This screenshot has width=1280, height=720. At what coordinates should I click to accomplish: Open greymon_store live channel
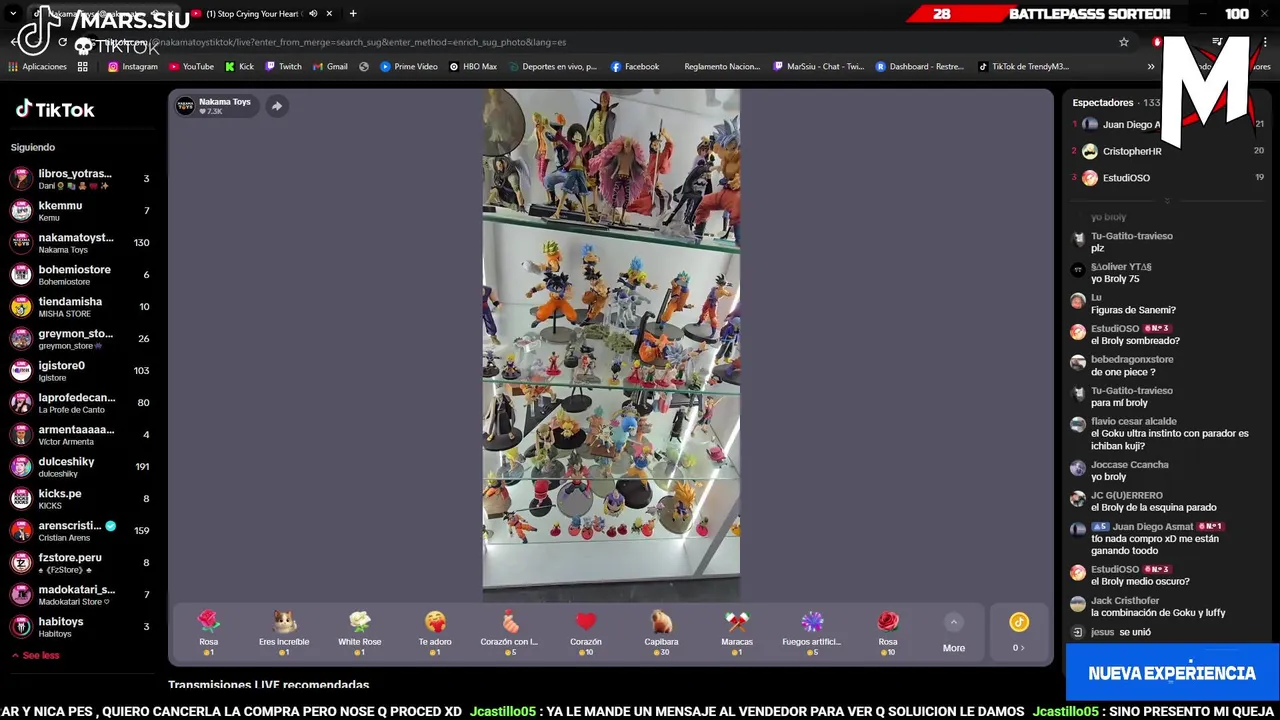pos(80,339)
